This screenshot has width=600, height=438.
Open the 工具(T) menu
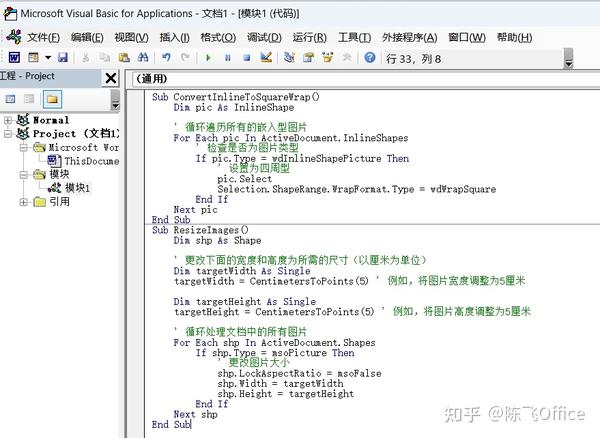[x=355, y=37]
